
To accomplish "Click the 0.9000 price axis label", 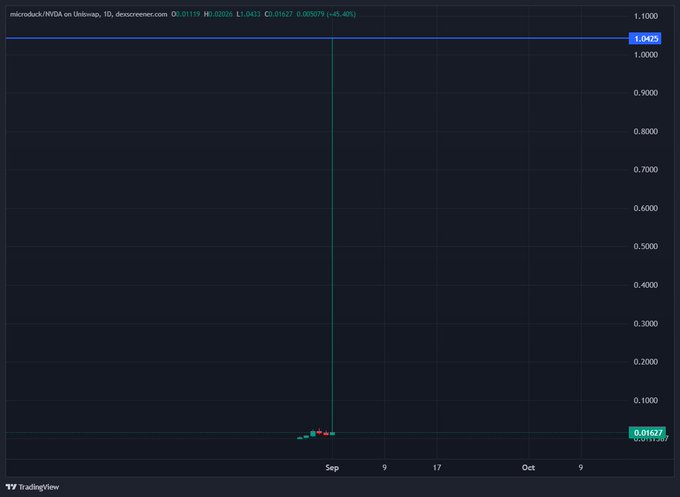I will coord(646,93).
